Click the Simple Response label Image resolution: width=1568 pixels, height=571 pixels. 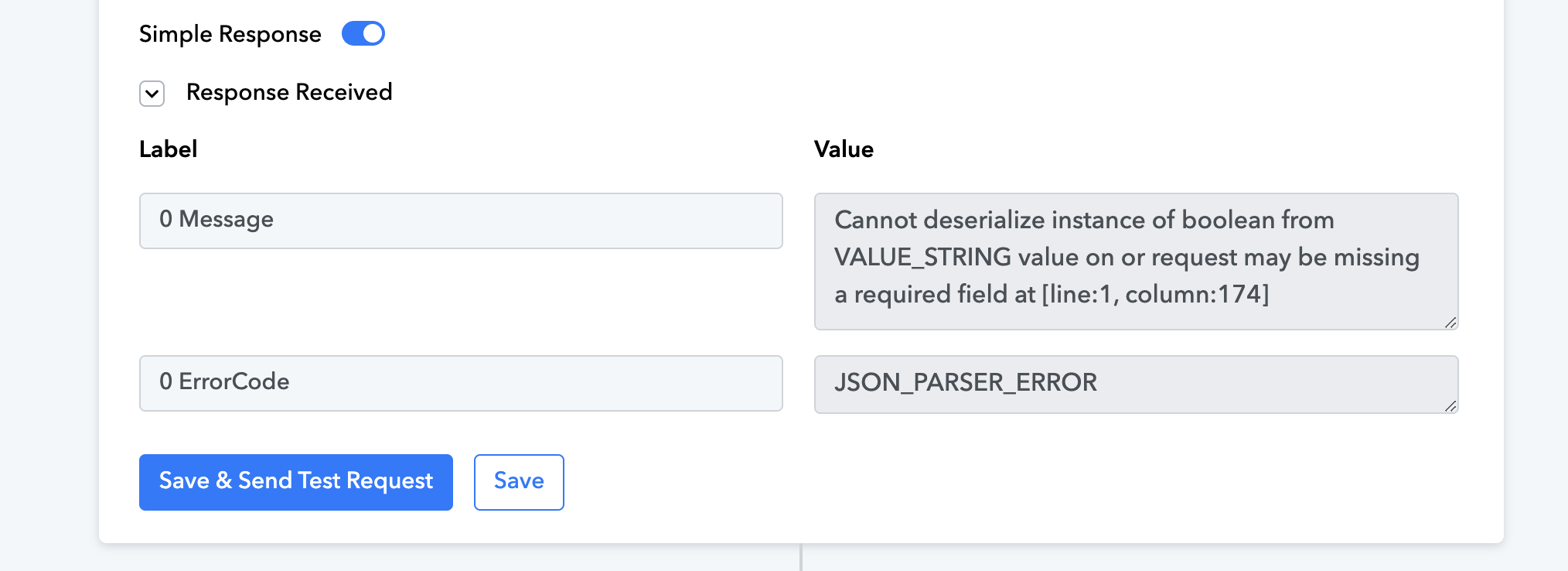point(230,34)
